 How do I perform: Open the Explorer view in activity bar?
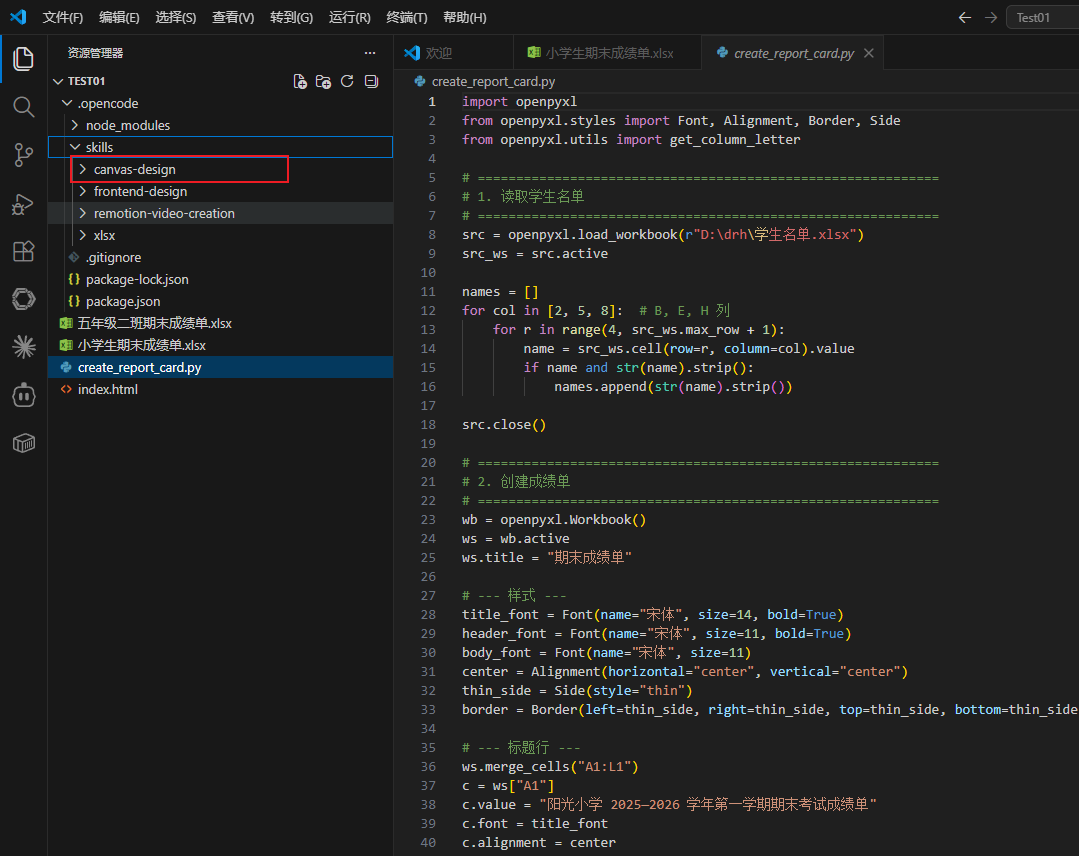(x=23, y=58)
